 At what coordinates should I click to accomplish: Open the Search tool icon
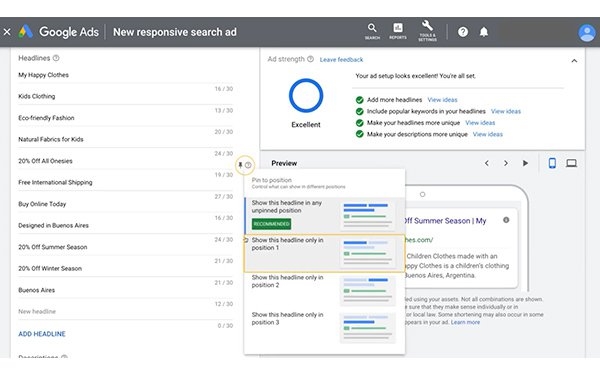click(372, 31)
